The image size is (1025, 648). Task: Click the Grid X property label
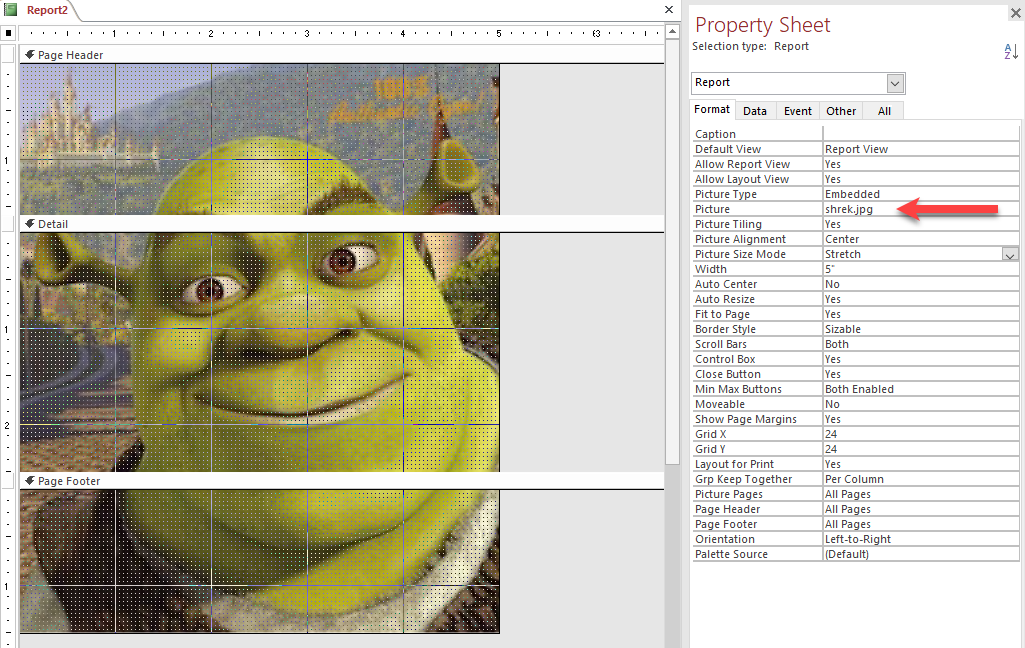click(x=711, y=435)
